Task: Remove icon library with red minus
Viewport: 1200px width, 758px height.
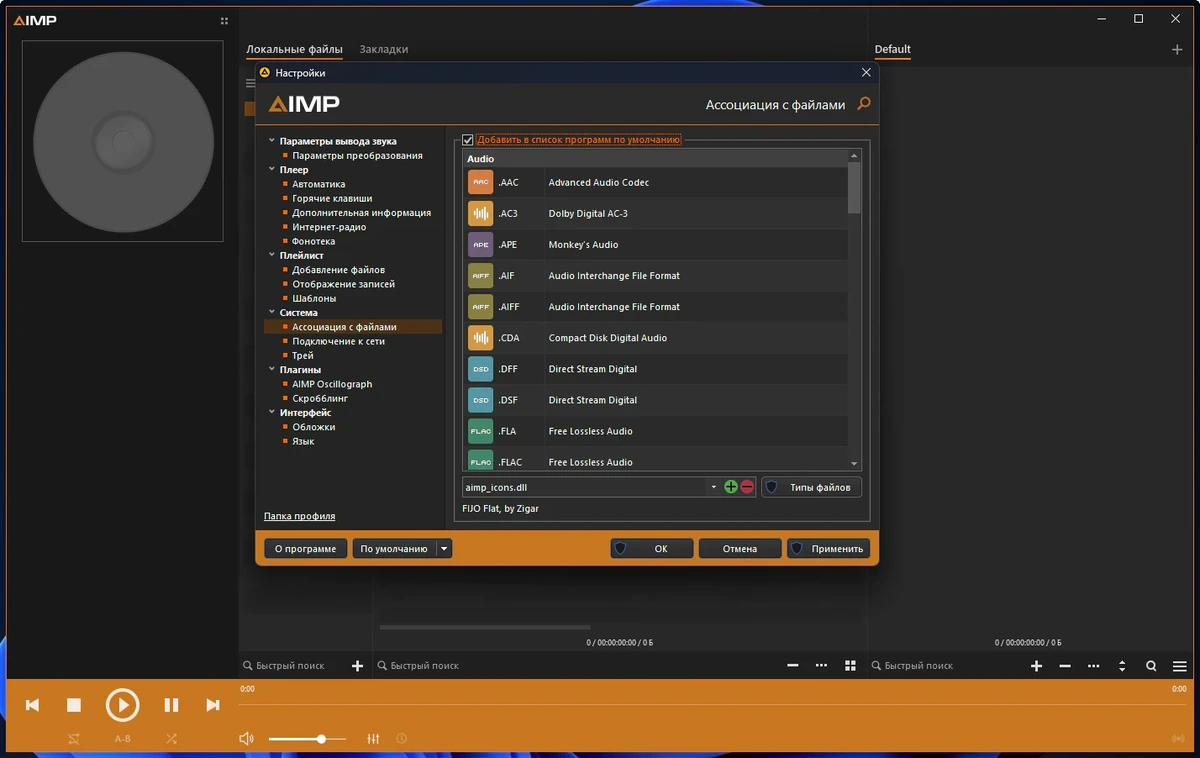Action: tap(747, 487)
